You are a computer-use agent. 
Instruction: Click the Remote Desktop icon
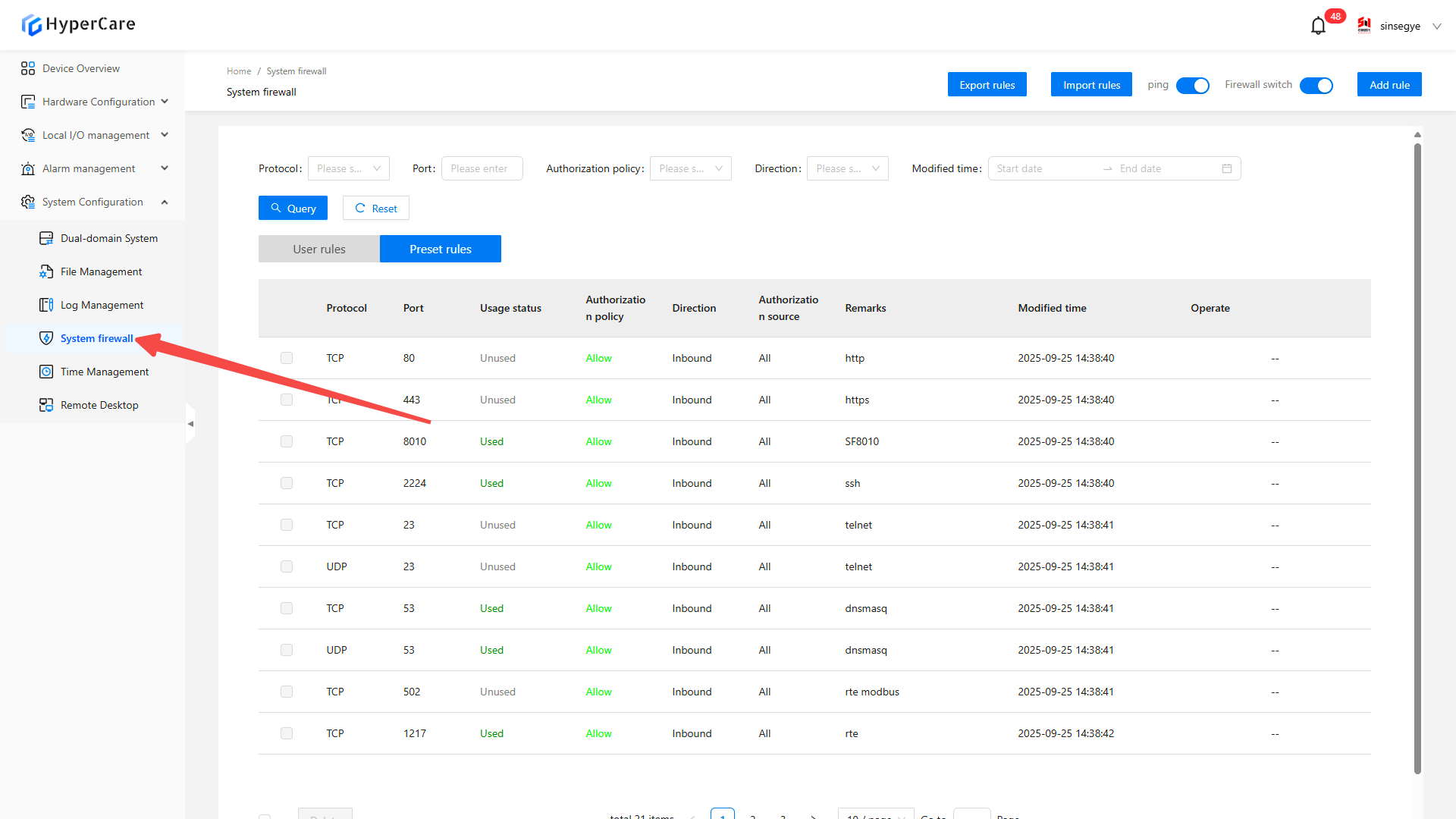tap(46, 405)
